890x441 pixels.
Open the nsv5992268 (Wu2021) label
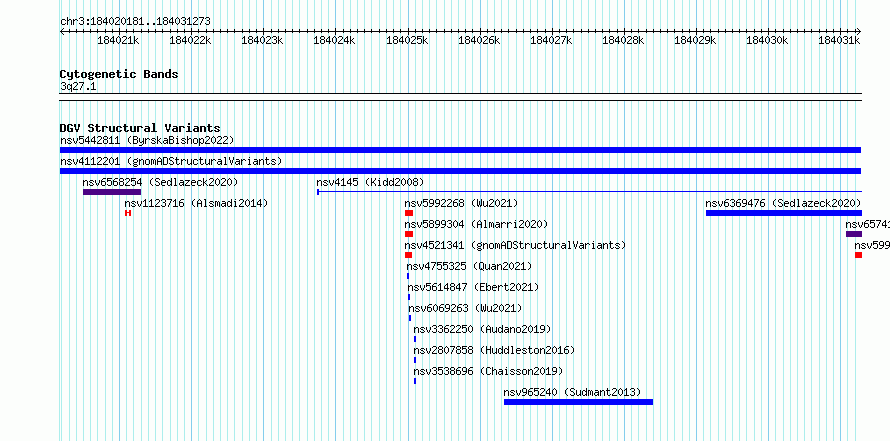pos(461,203)
